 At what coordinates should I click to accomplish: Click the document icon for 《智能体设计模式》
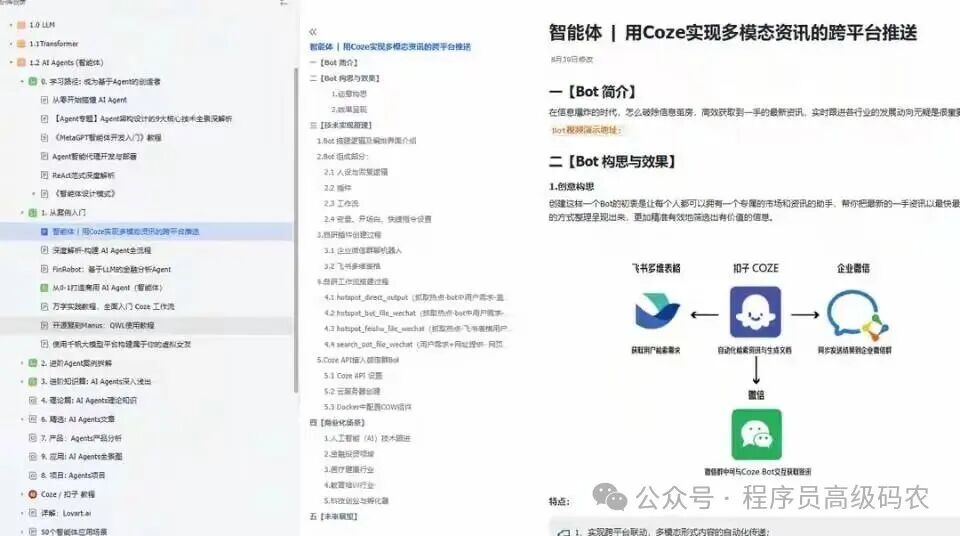click(44, 194)
